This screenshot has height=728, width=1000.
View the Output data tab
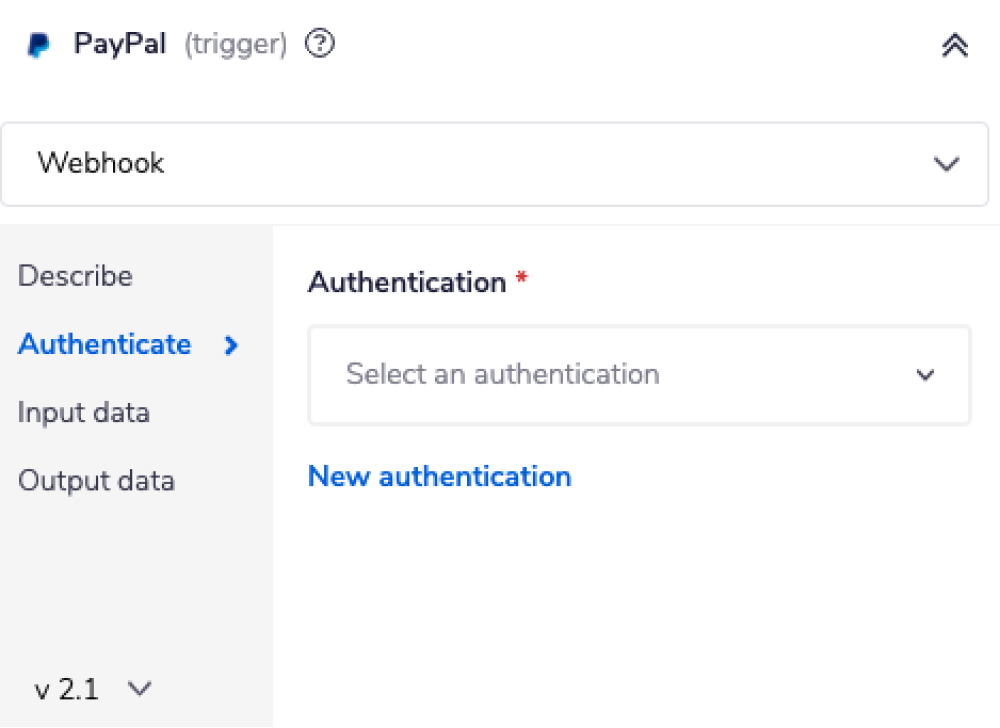click(96, 481)
